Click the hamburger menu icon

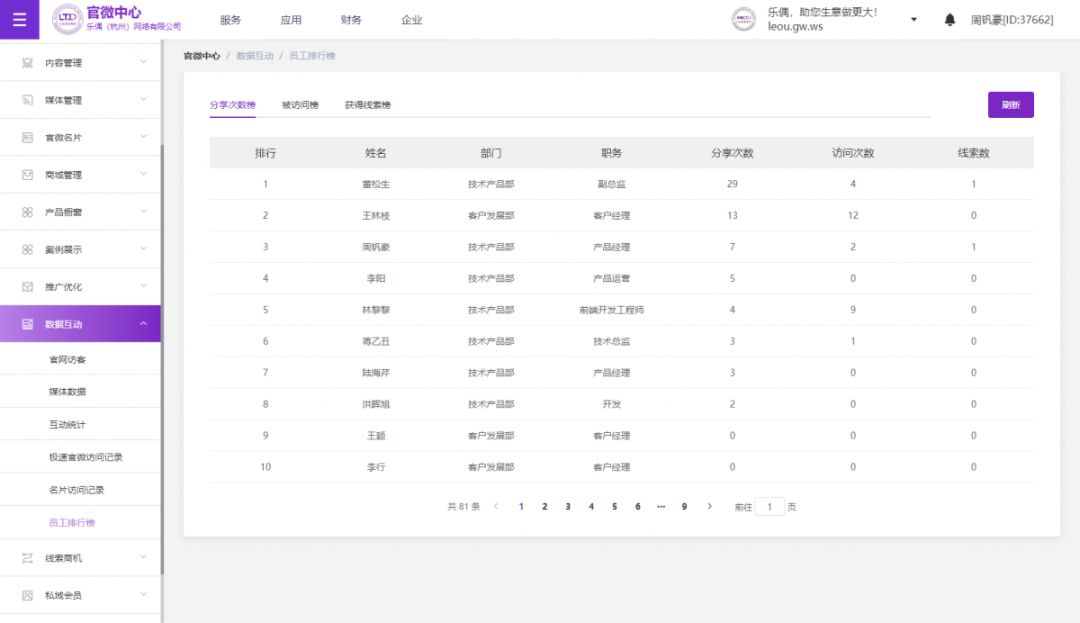(20, 20)
